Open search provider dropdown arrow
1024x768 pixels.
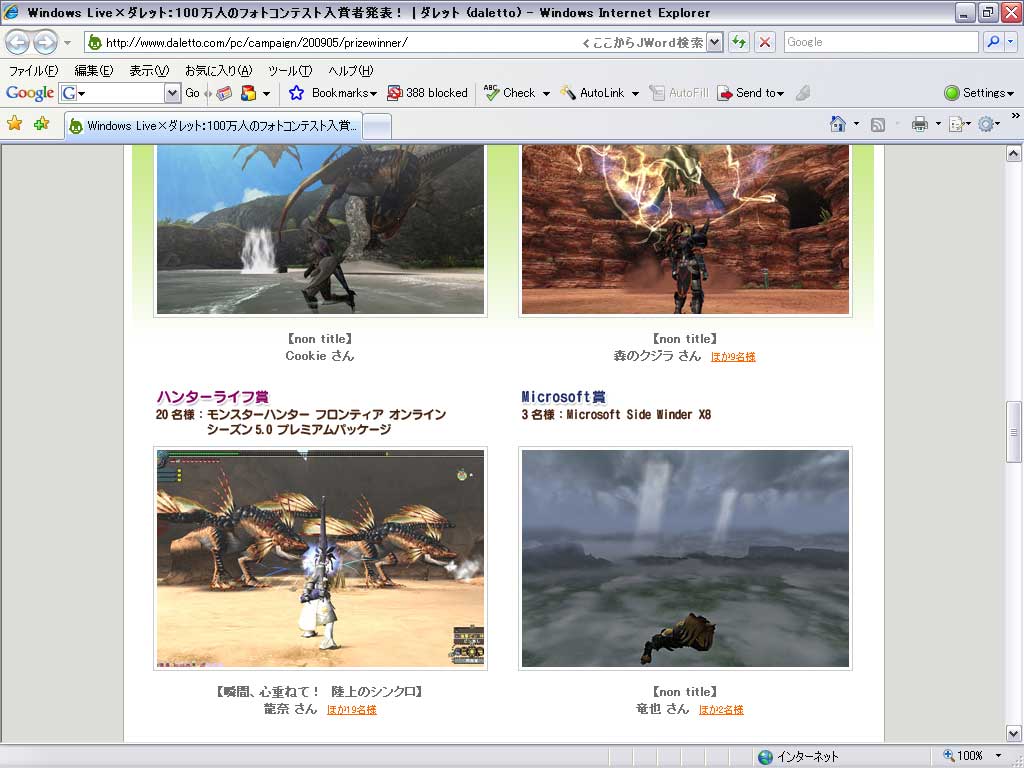pyautogui.click(x=1010, y=42)
